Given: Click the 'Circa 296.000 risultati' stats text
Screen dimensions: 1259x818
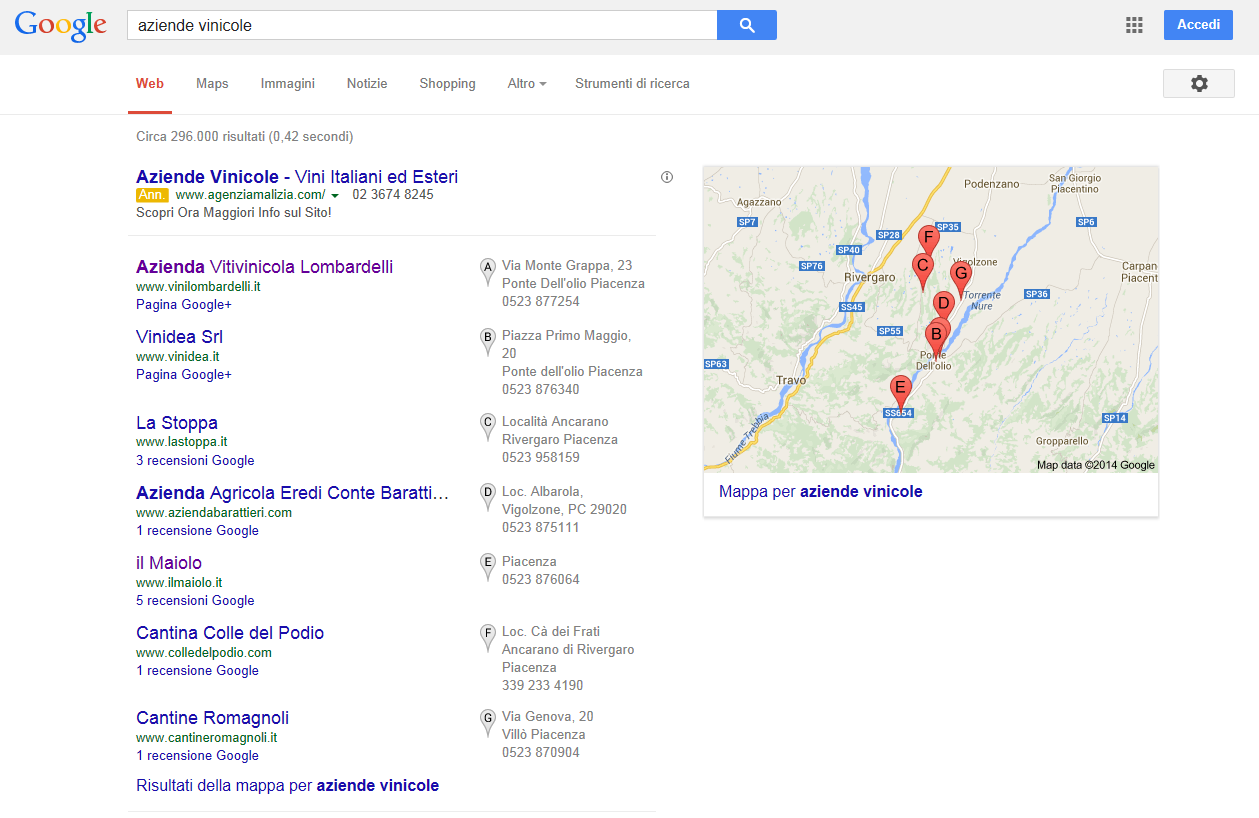Looking at the screenshot, I should pos(244,136).
